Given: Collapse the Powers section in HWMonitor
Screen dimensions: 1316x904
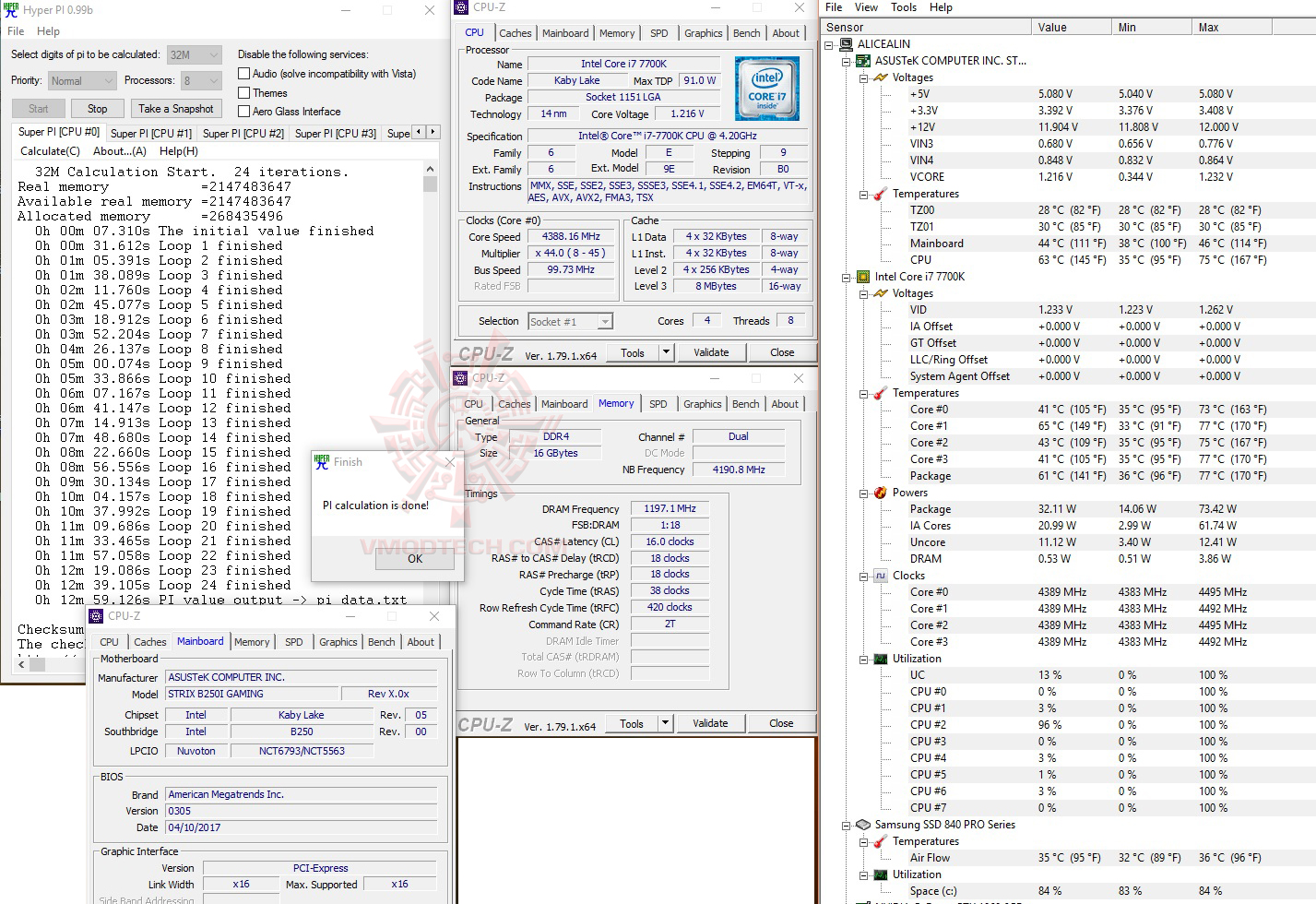Looking at the screenshot, I should tap(864, 493).
